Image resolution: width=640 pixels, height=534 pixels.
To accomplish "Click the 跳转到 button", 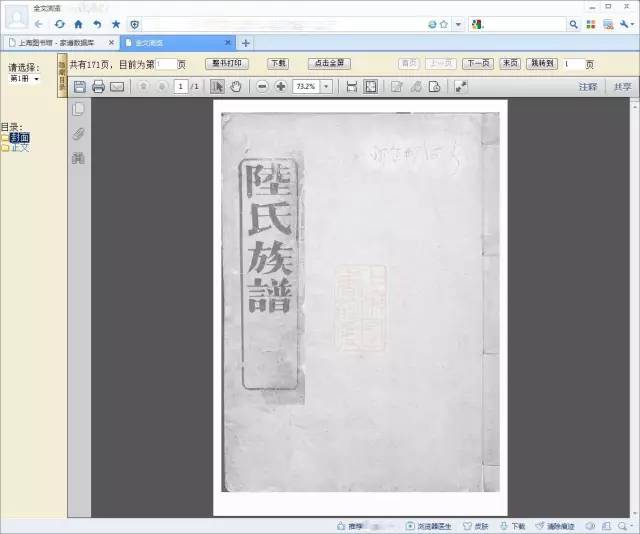I will click(x=542, y=64).
